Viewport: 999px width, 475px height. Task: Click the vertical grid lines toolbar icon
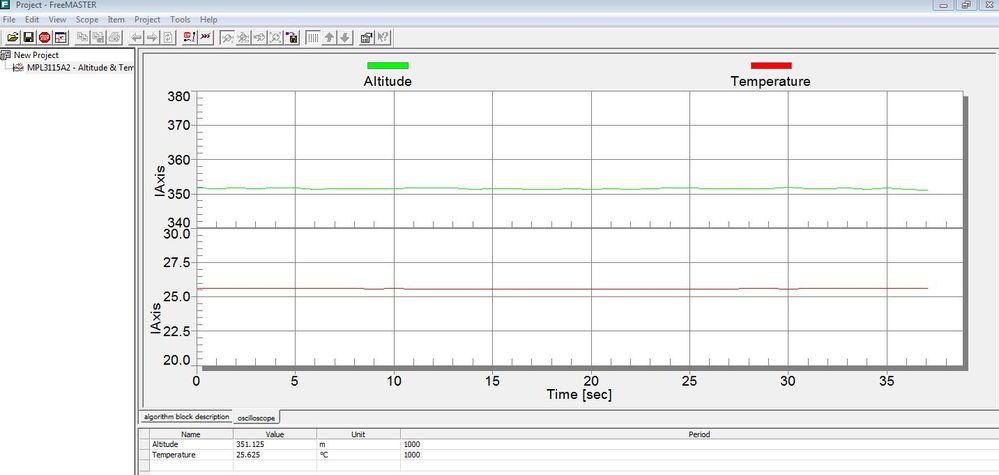click(x=312, y=38)
